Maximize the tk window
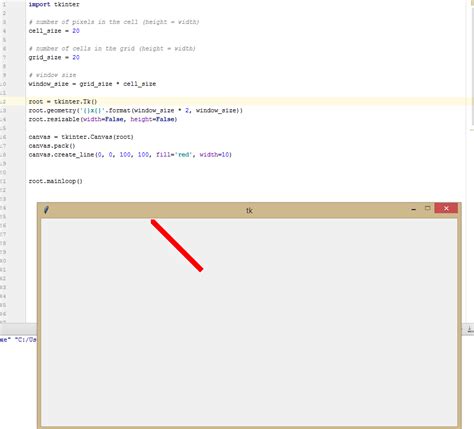 [428, 208]
